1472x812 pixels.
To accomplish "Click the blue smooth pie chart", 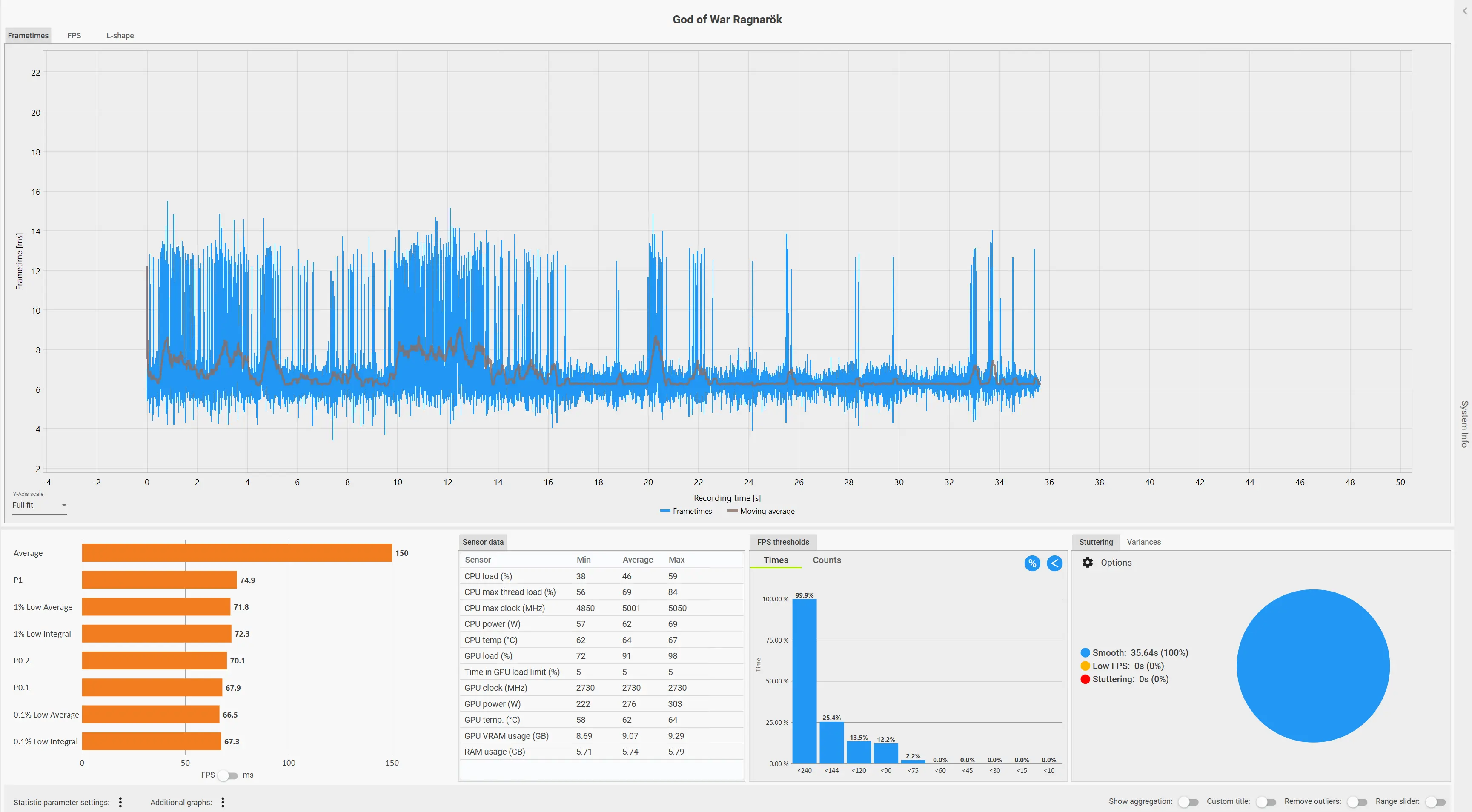I will (1313, 666).
